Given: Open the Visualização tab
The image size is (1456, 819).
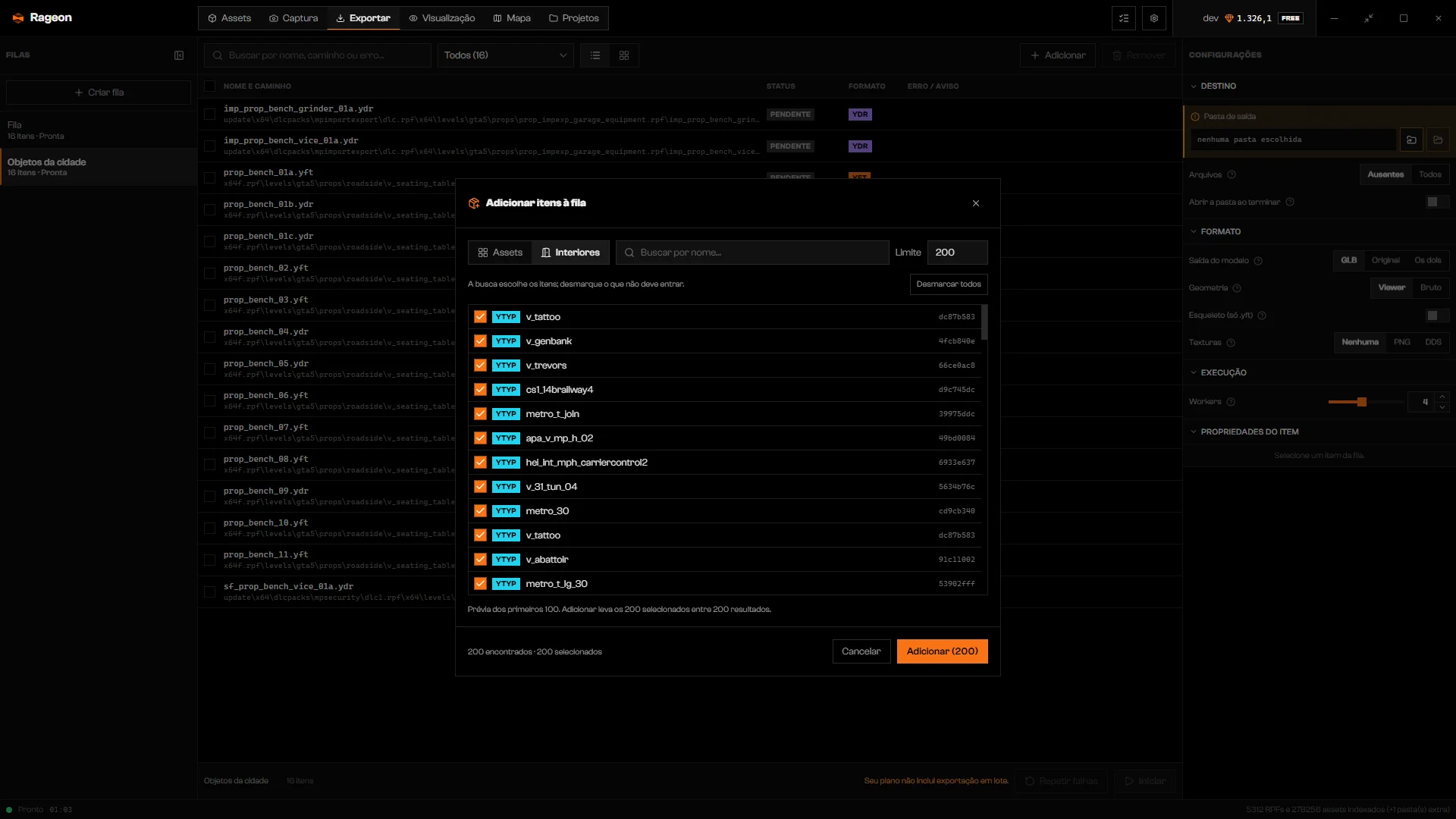Looking at the screenshot, I should pyautogui.click(x=442, y=18).
